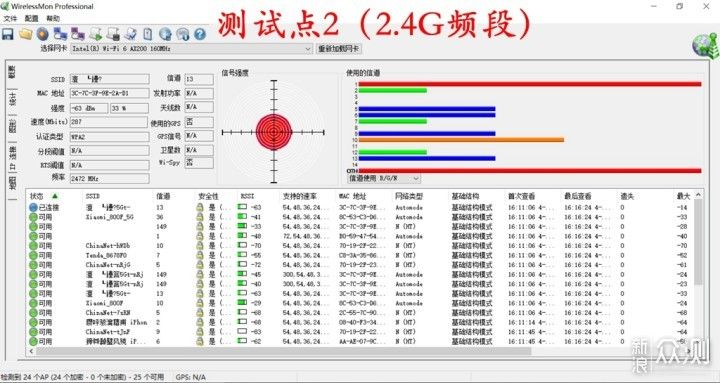Click the save floppy disk icon
Image resolution: width=720 pixels, height=383 pixels.
tap(8, 34)
